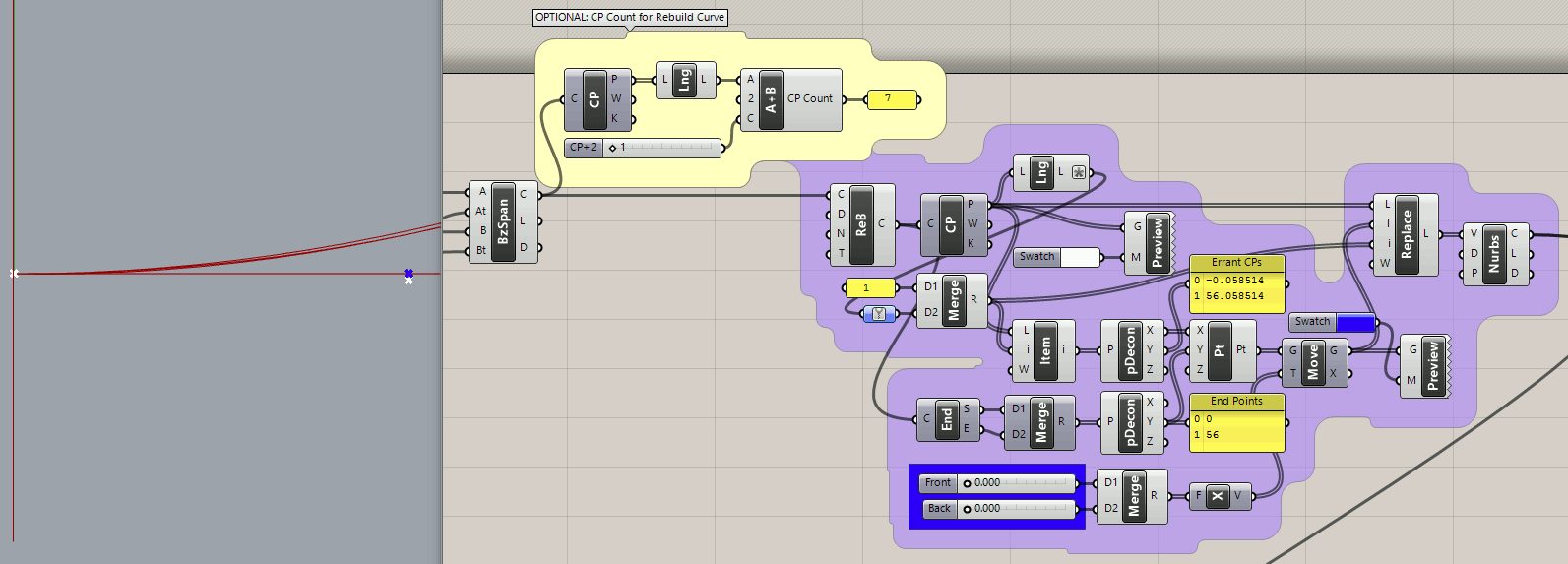Viewport: 1568px width, 564px height.
Task: Select the Errant CPs panel
Action: [1237, 284]
